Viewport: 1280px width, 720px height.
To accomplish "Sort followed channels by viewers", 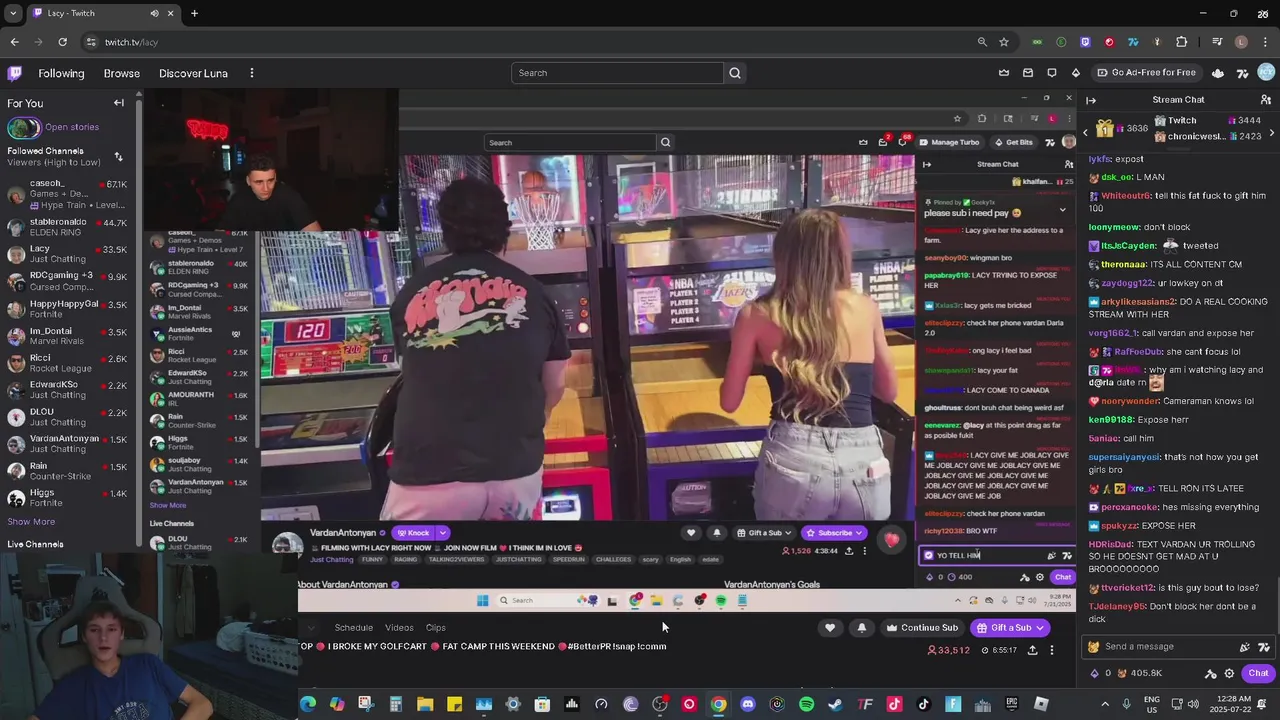I will [x=118, y=157].
